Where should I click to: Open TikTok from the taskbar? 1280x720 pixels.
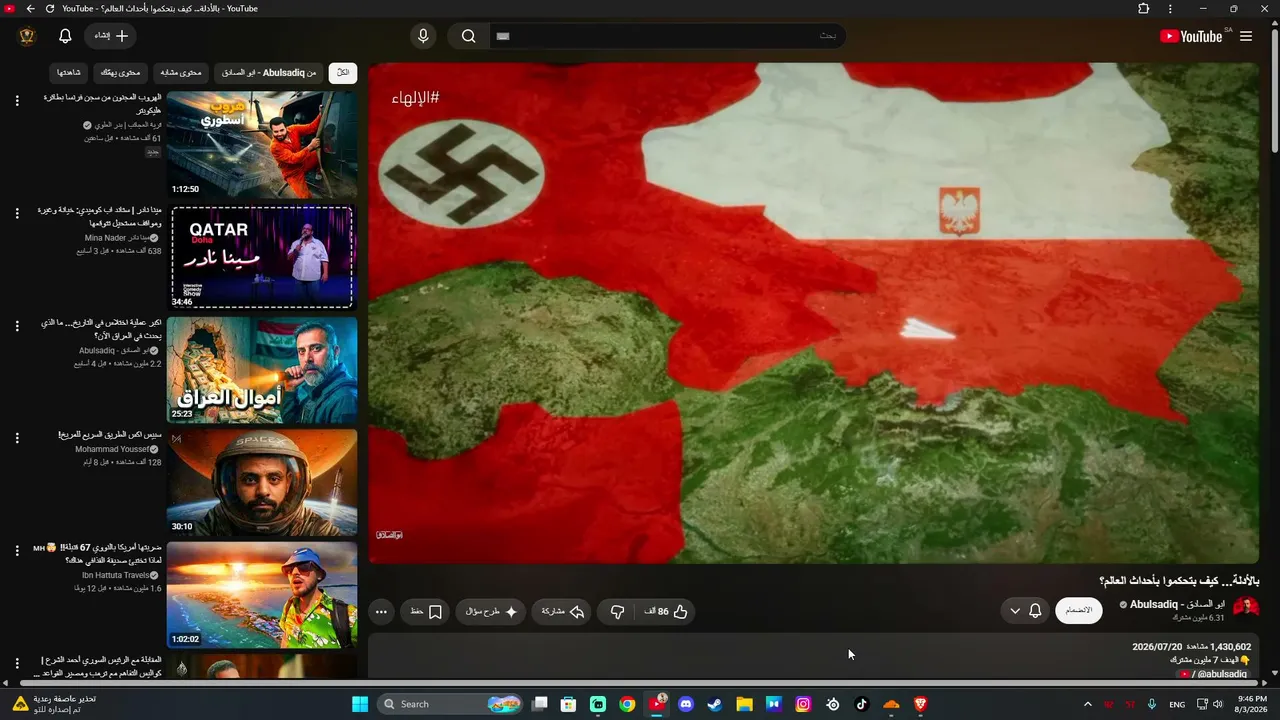(862, 704)
